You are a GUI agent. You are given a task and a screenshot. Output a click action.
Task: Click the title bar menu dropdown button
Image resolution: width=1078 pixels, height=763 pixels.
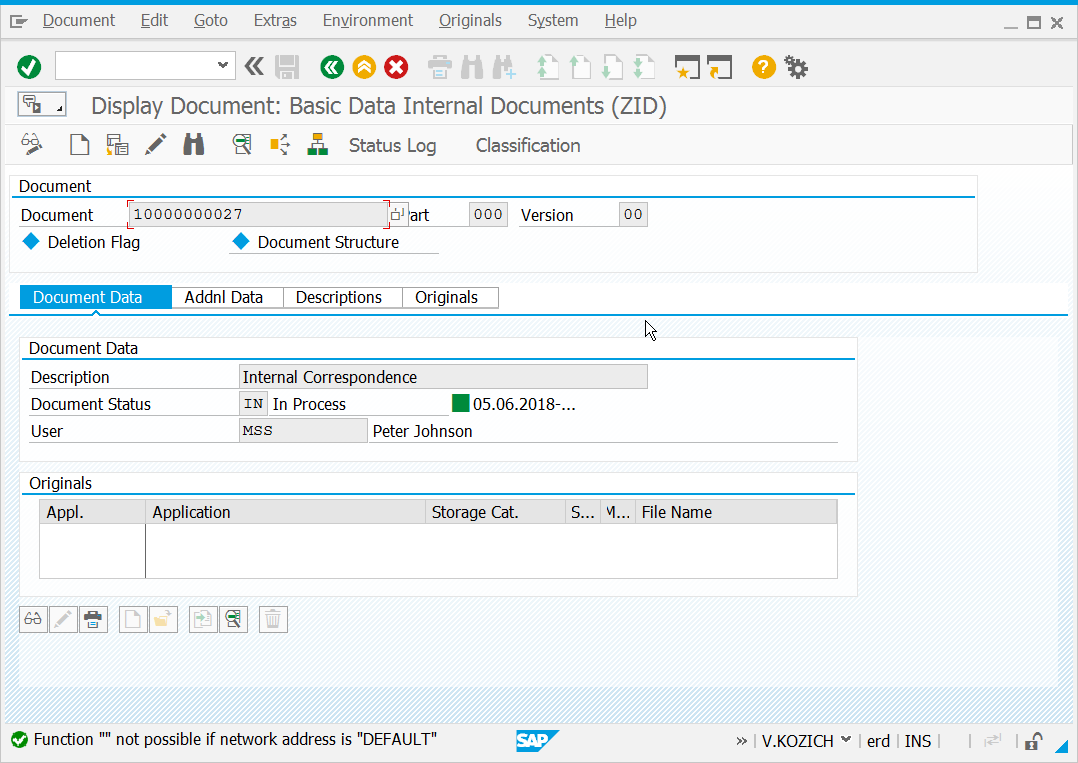[x=42, y=104]
